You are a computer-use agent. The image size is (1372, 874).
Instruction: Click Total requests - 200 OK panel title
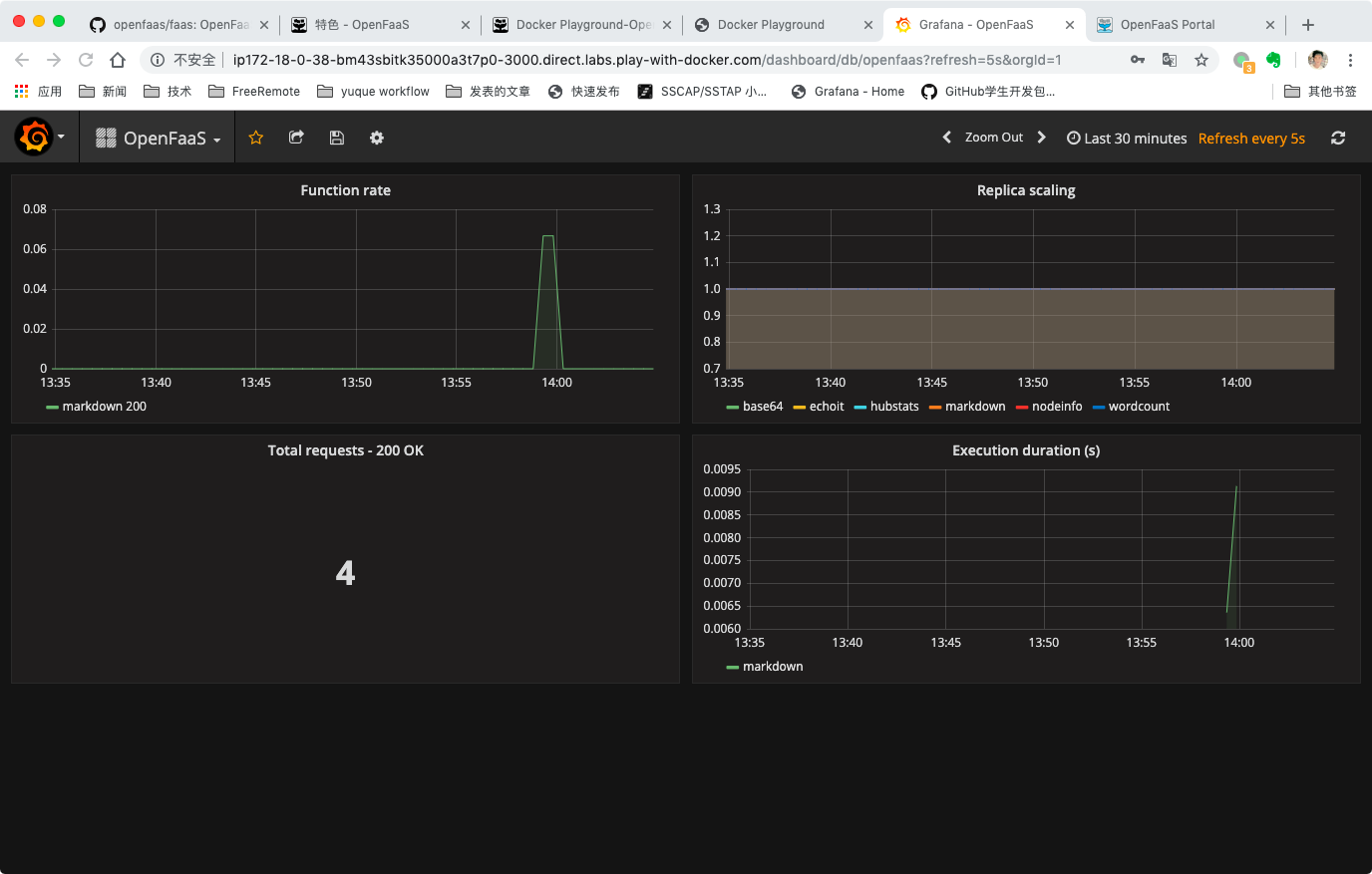[x=346, y=450]
